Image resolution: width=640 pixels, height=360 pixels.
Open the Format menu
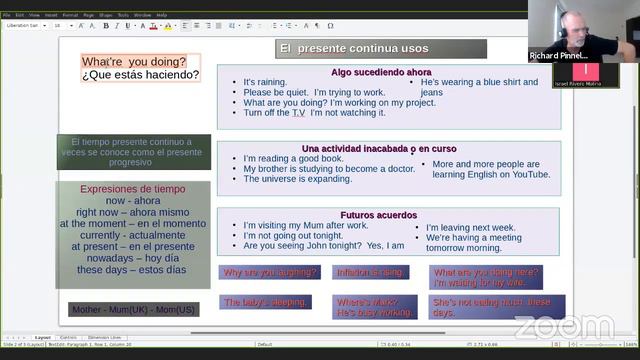pyautogui.click(x=70, y=15)
